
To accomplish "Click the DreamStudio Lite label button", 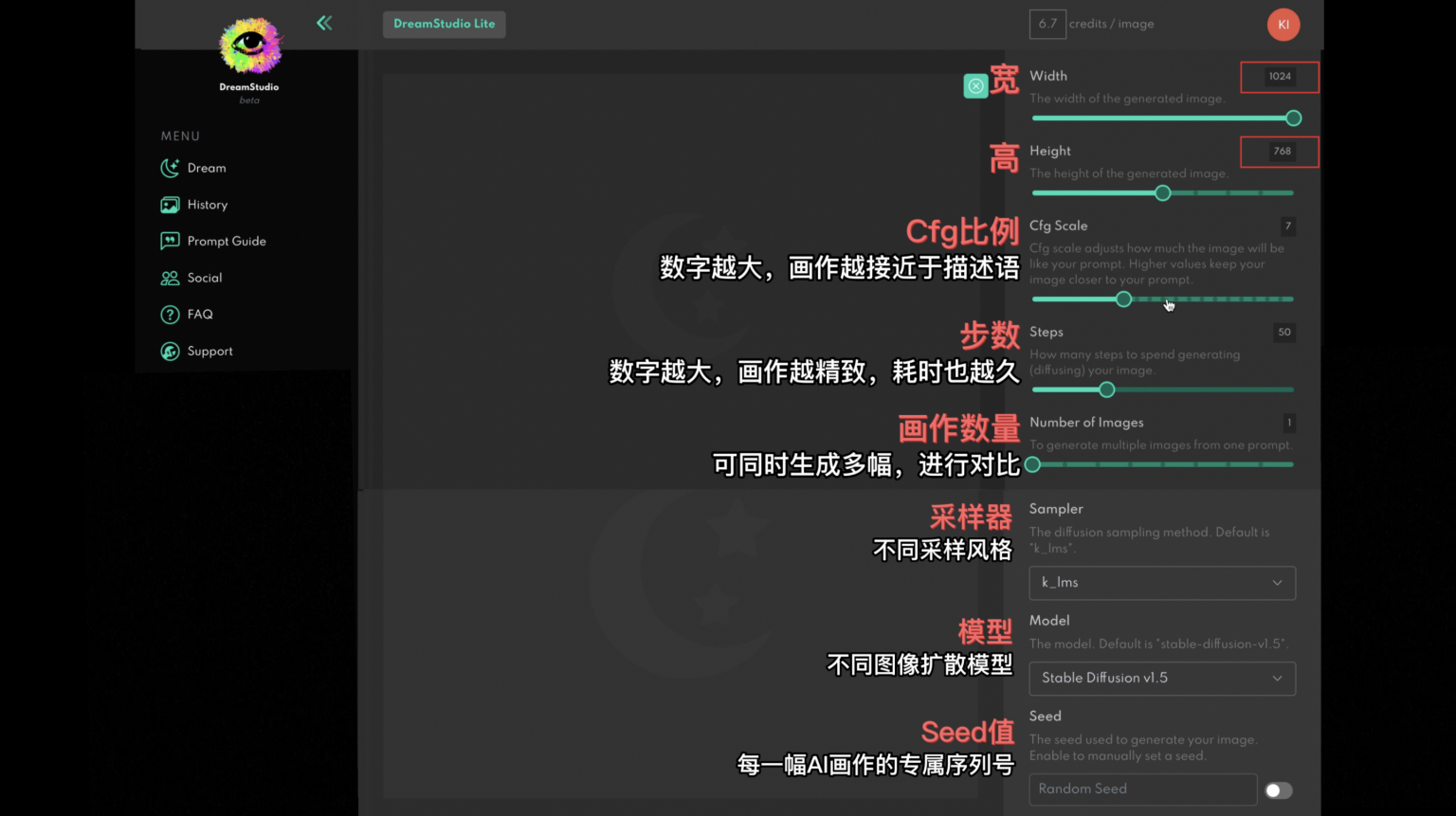I will pyautogui.click(x=444, y=24).
